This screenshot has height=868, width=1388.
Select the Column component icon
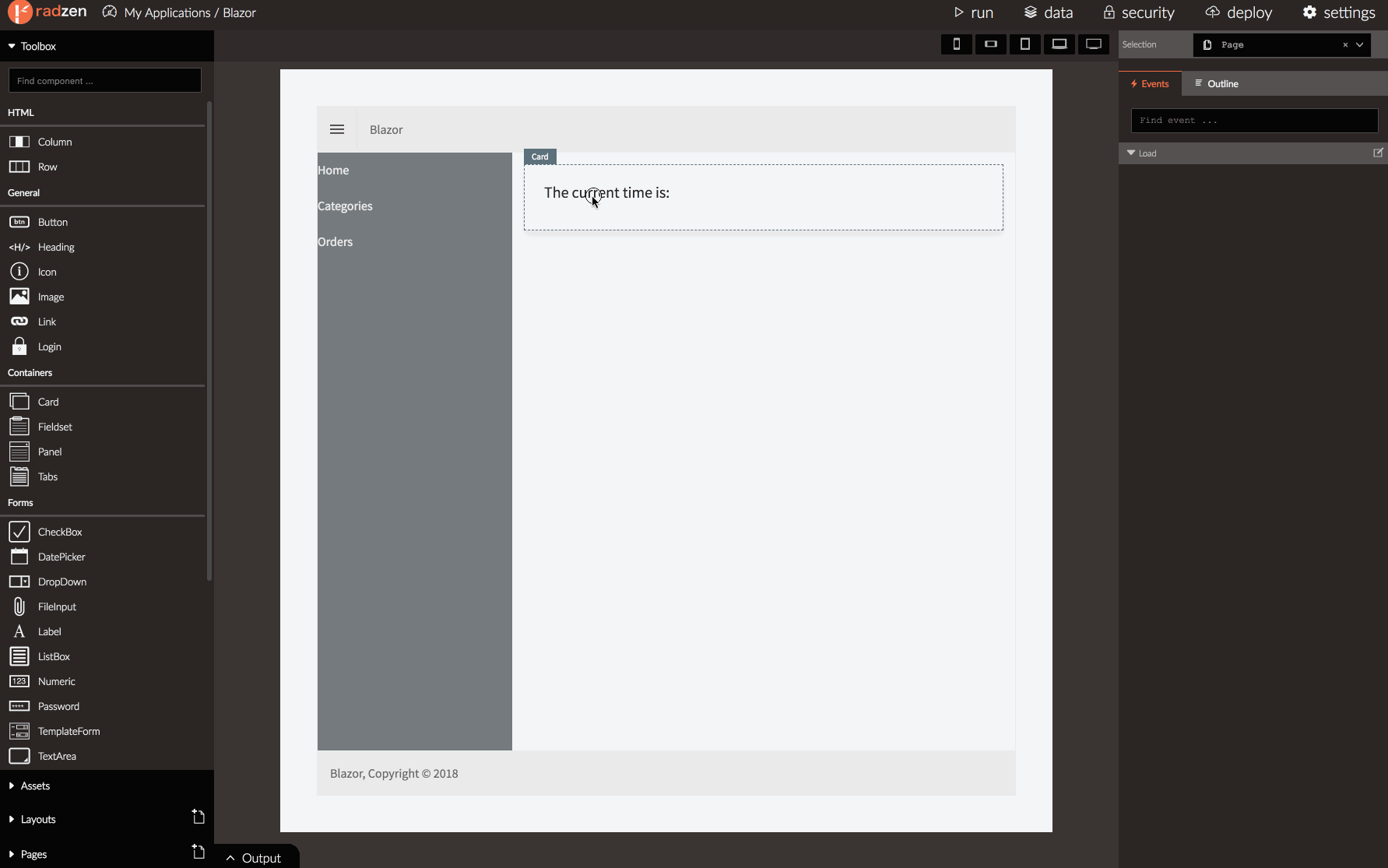19,142
